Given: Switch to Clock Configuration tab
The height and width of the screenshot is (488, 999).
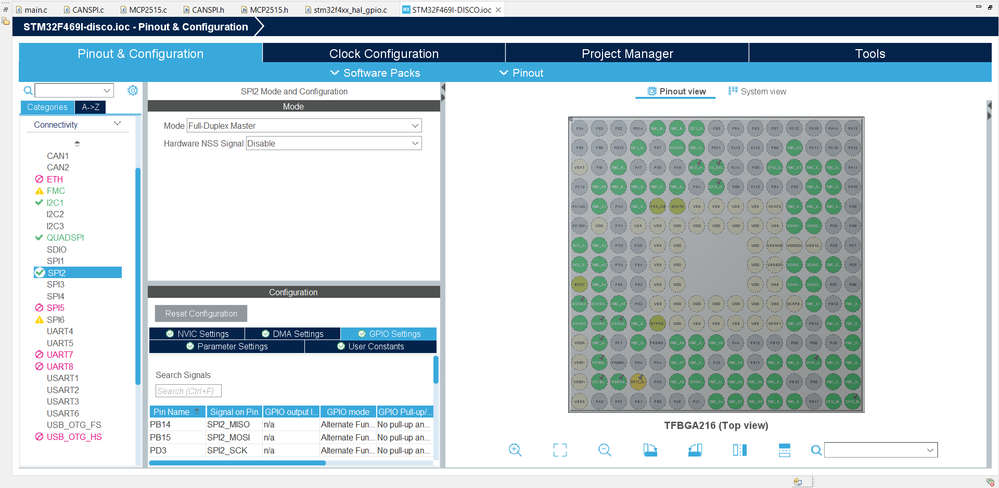Looking at the screenshot, I should [x=384, y=54].
